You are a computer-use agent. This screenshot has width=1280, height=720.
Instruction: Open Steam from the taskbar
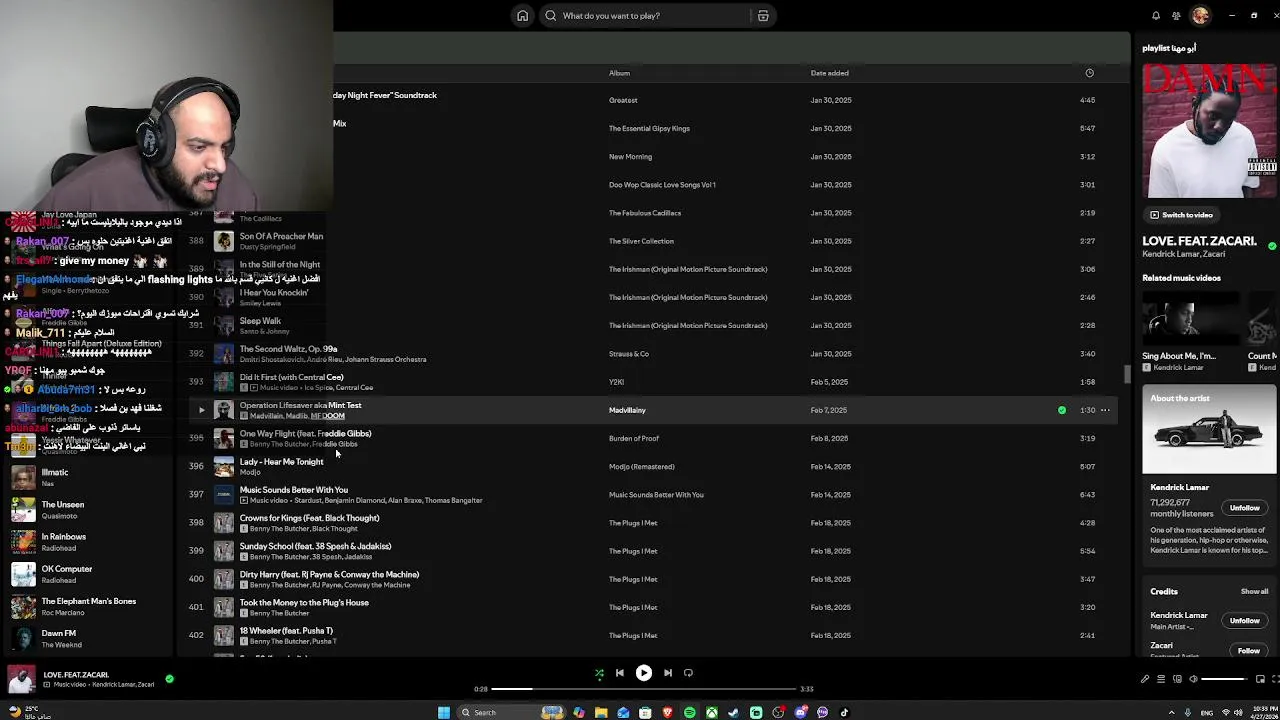click(x=734, y=712)
